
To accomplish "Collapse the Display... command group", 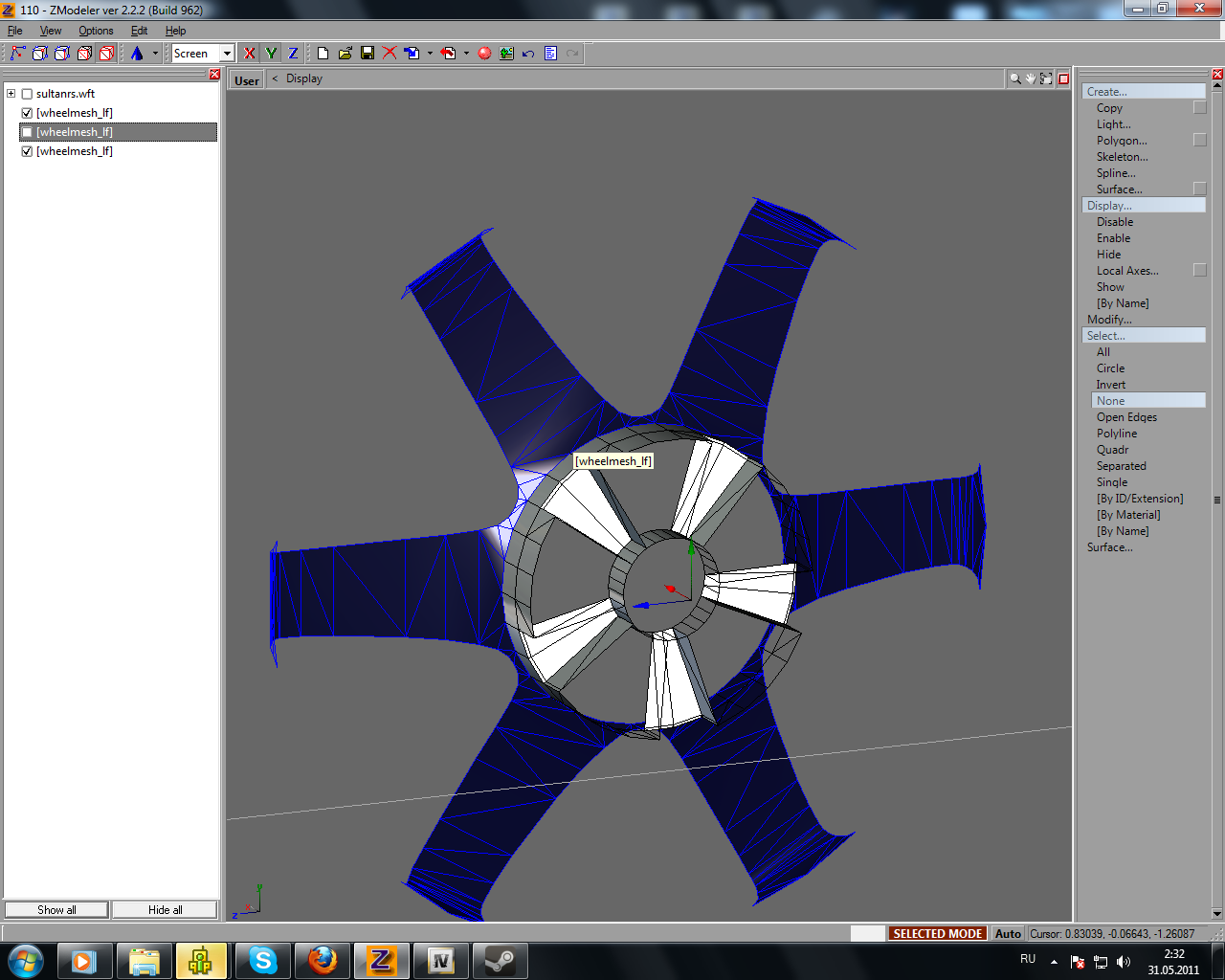I will [1144, 206].
